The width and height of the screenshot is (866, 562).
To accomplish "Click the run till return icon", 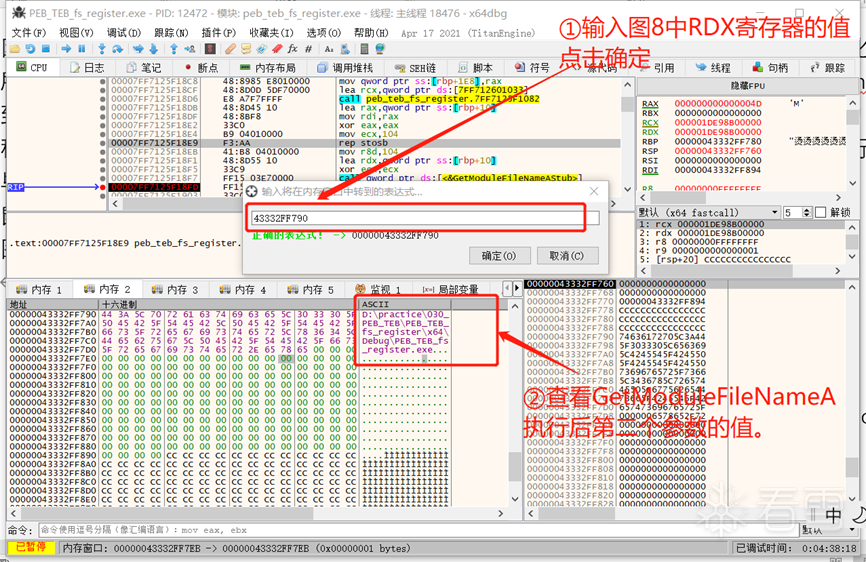I will (x=173, y=49).
